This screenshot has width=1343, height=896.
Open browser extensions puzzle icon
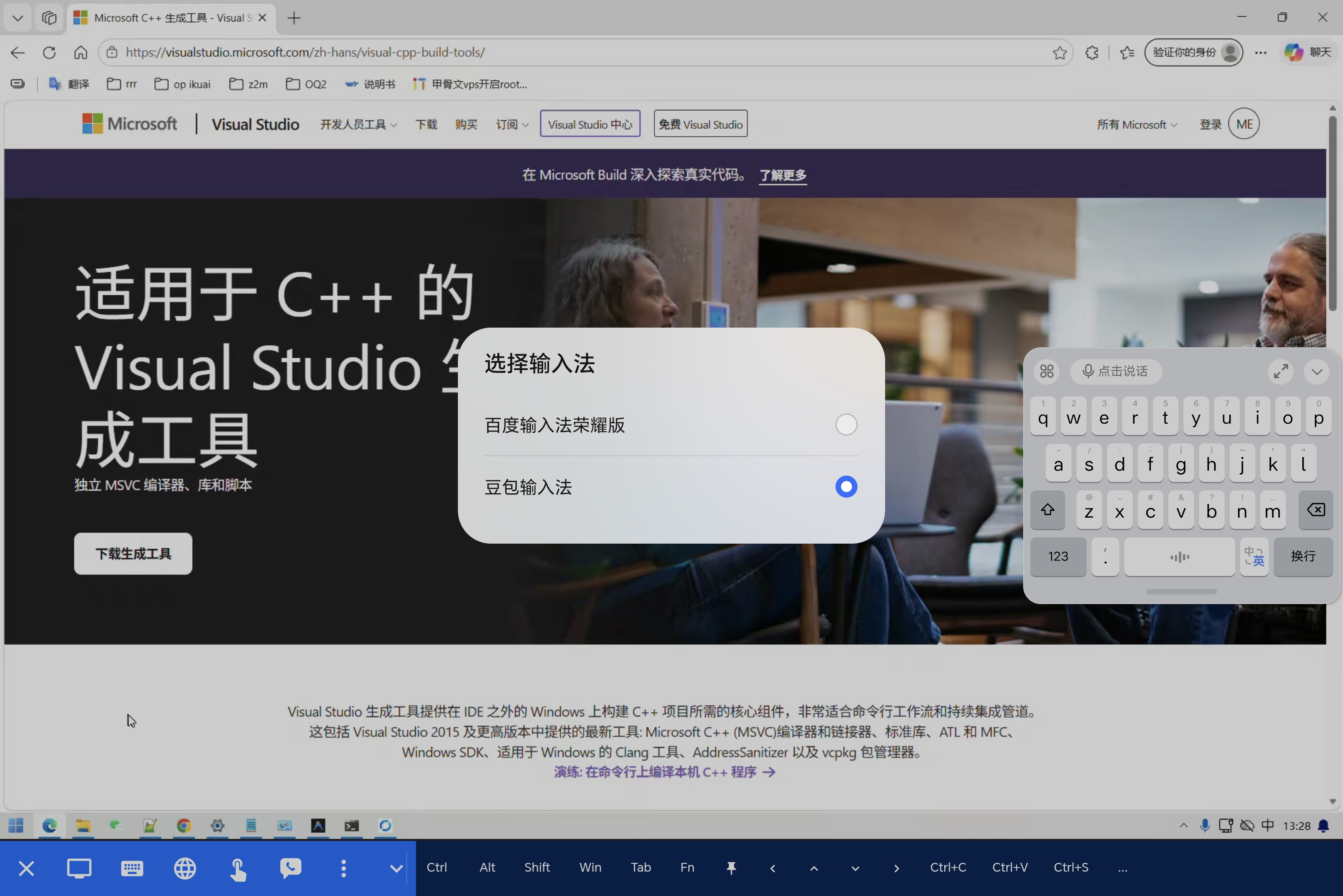click(x=1092, y=52)
